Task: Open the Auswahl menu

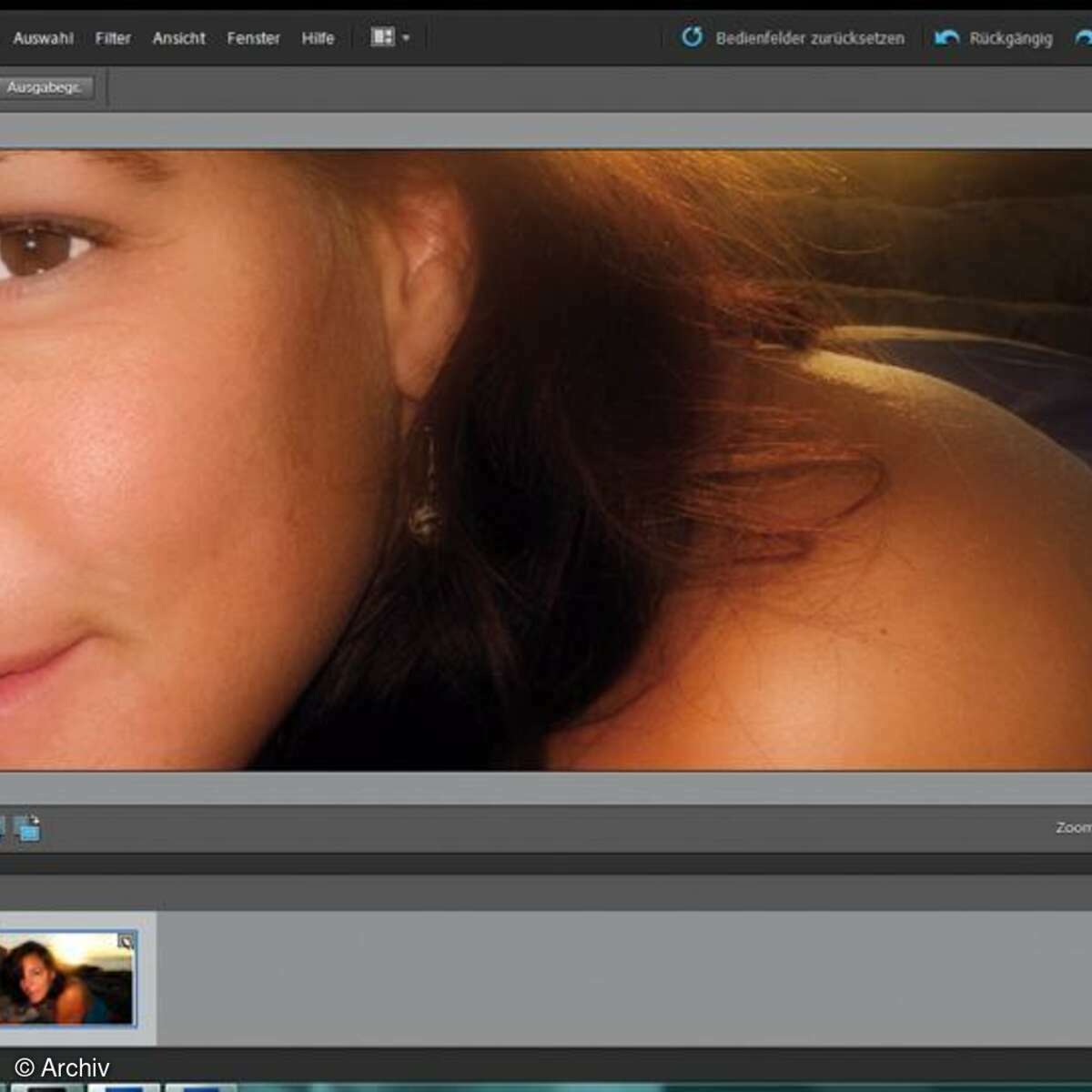Action: (43, 38)
